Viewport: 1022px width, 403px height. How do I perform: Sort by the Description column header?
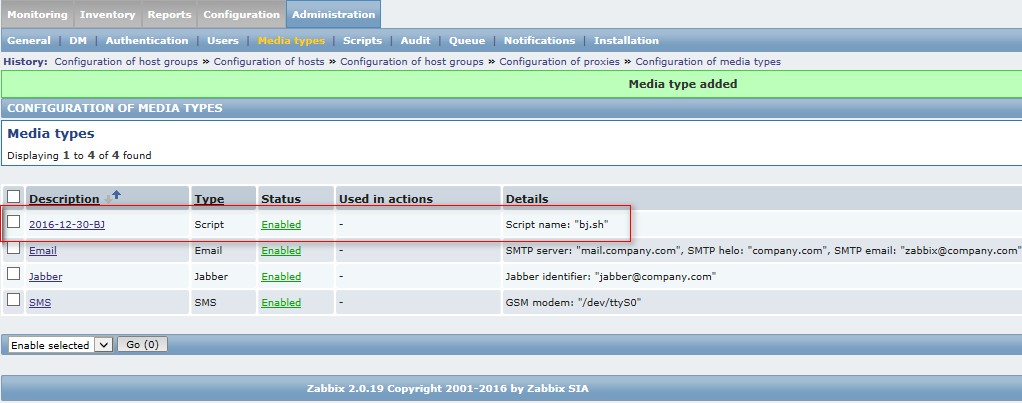tap(64, 199)
